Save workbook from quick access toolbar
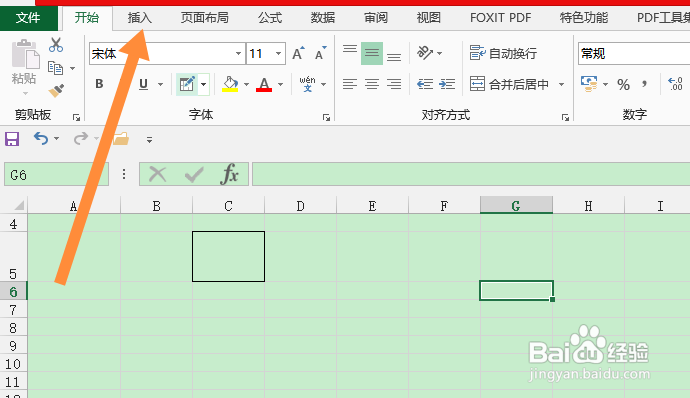690x398 pixels. 12,139
